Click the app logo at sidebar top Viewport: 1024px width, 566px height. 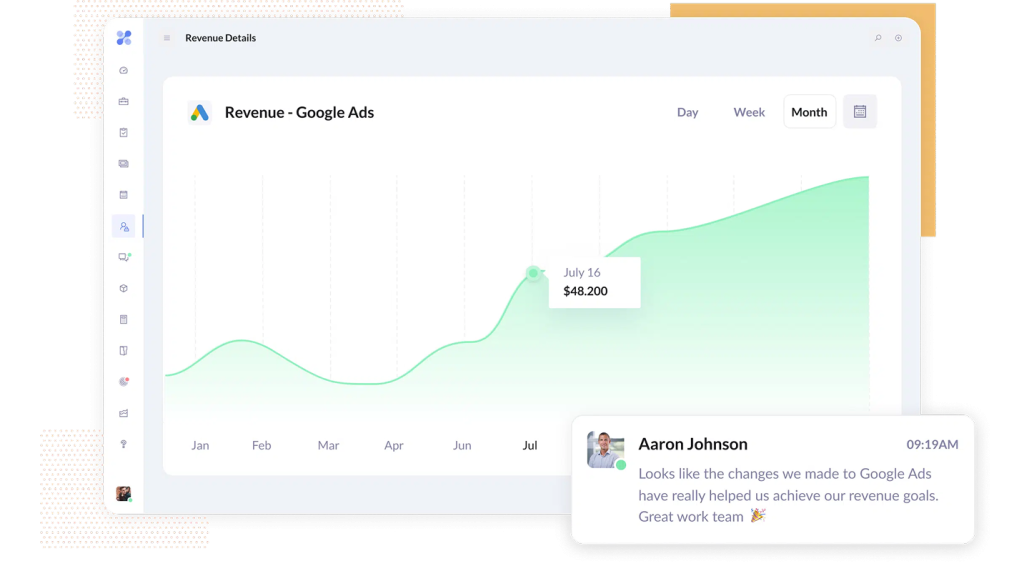[124, 38]
